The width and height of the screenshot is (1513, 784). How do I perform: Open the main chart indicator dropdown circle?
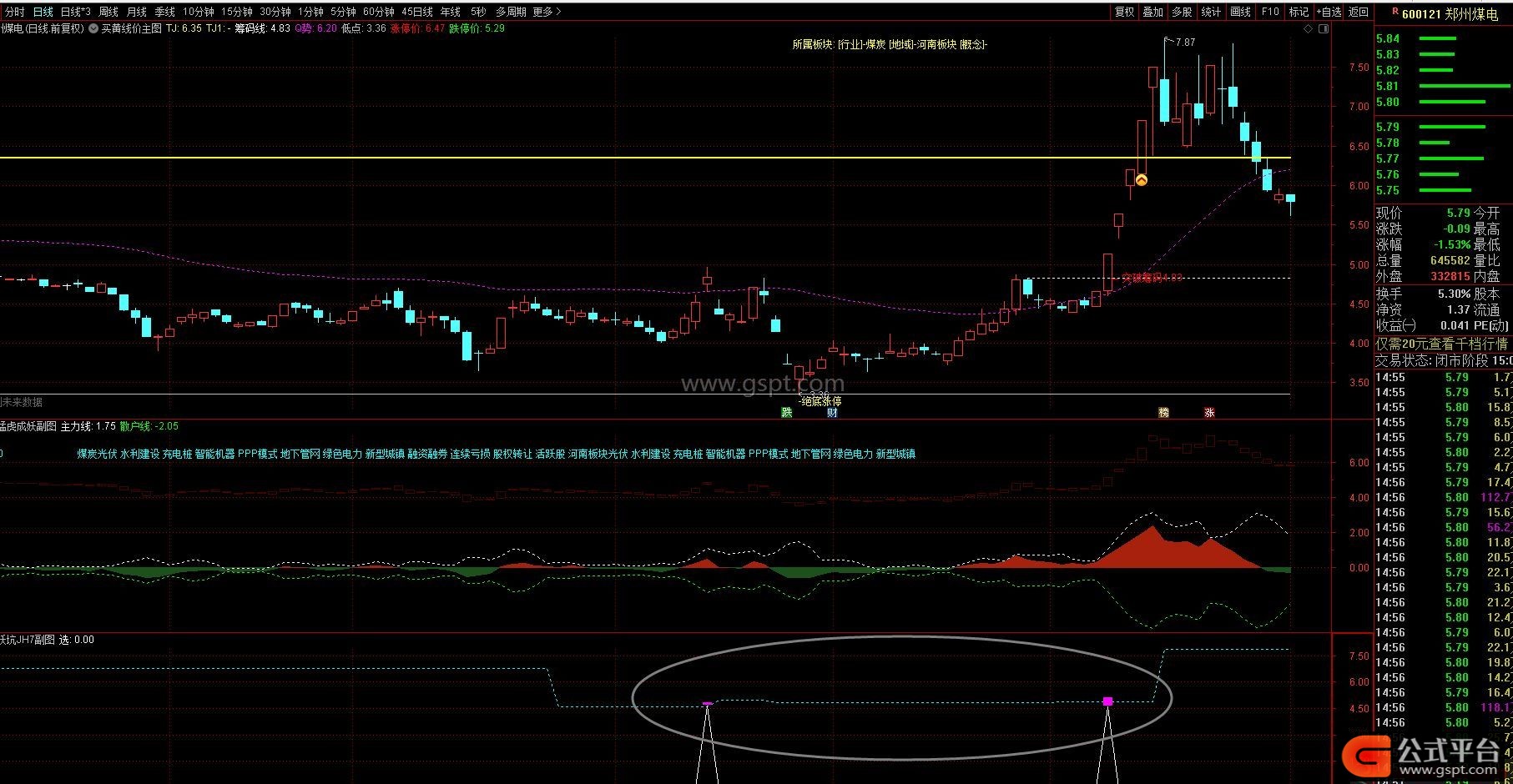[93, 28]
